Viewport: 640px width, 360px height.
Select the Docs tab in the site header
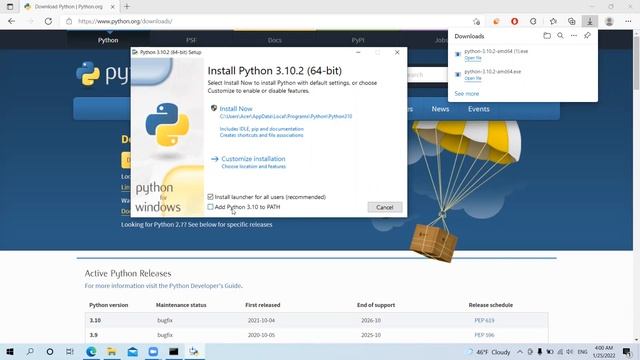click(x=275, y=40)
